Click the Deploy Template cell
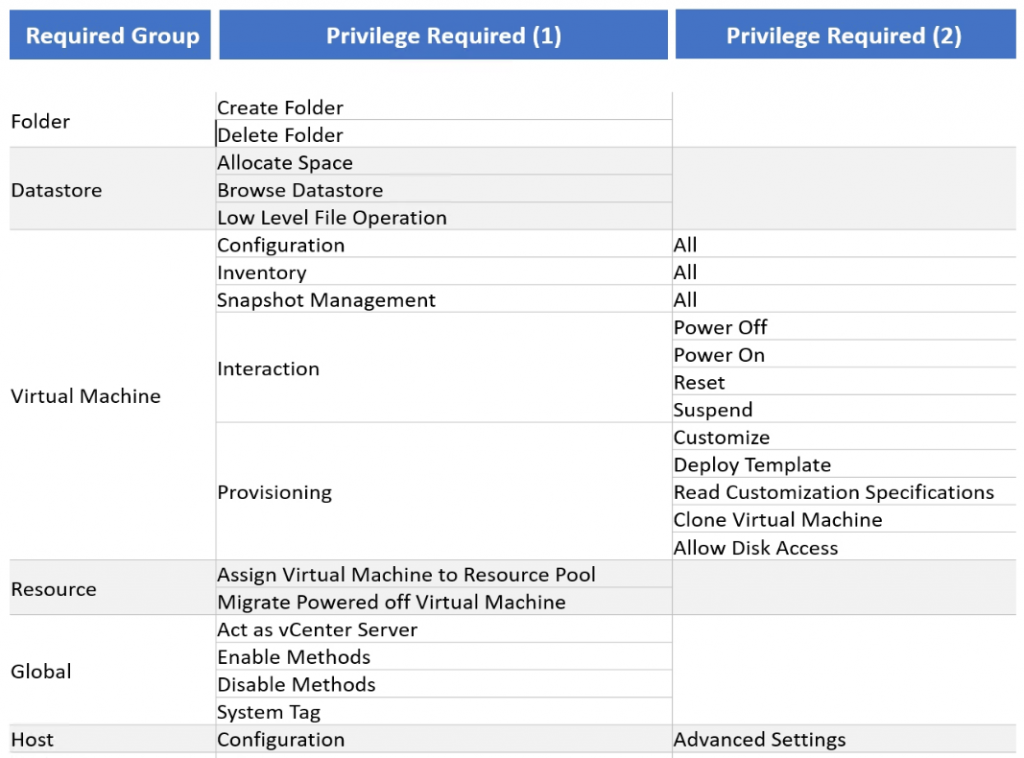The image size is (1024, 758). pos(752,465)
